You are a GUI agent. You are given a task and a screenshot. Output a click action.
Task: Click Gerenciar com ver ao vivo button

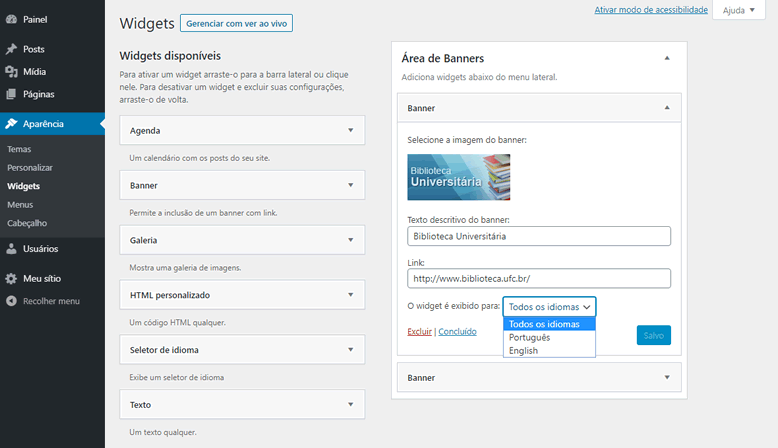[237, 23]
